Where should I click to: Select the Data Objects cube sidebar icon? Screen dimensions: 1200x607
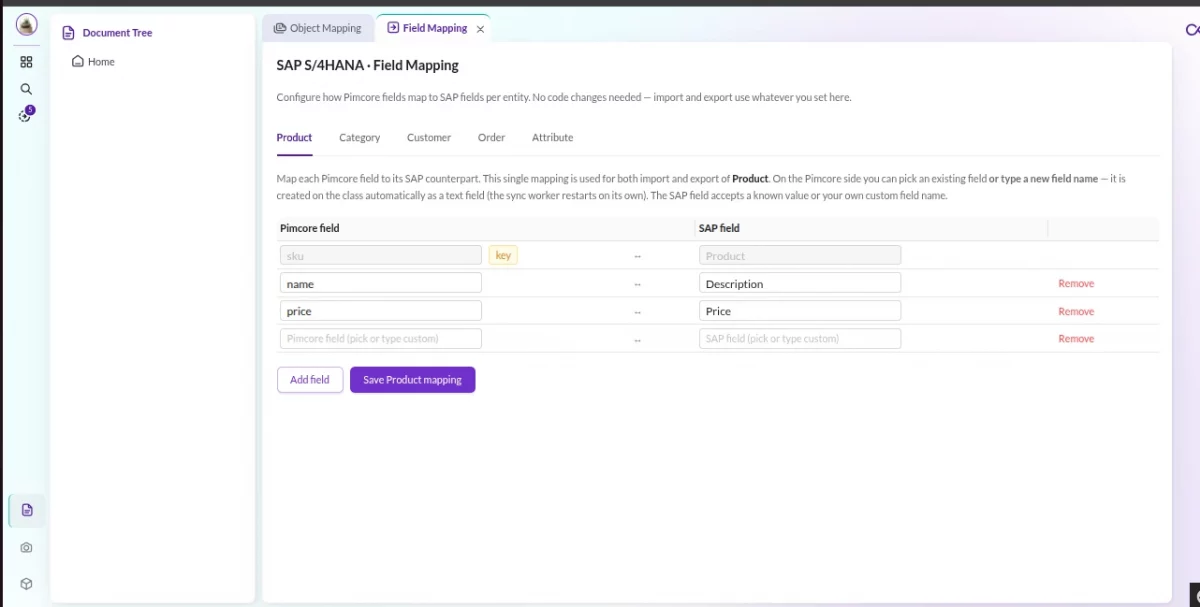27,584
